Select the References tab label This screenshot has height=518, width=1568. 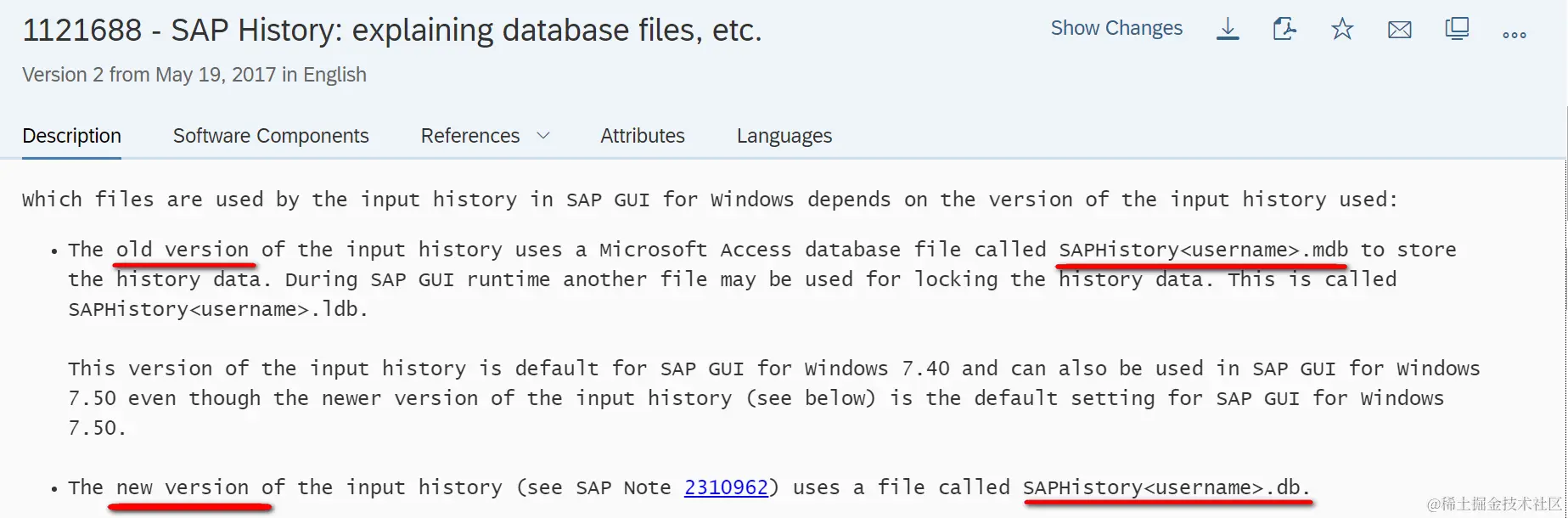(469, 136)
